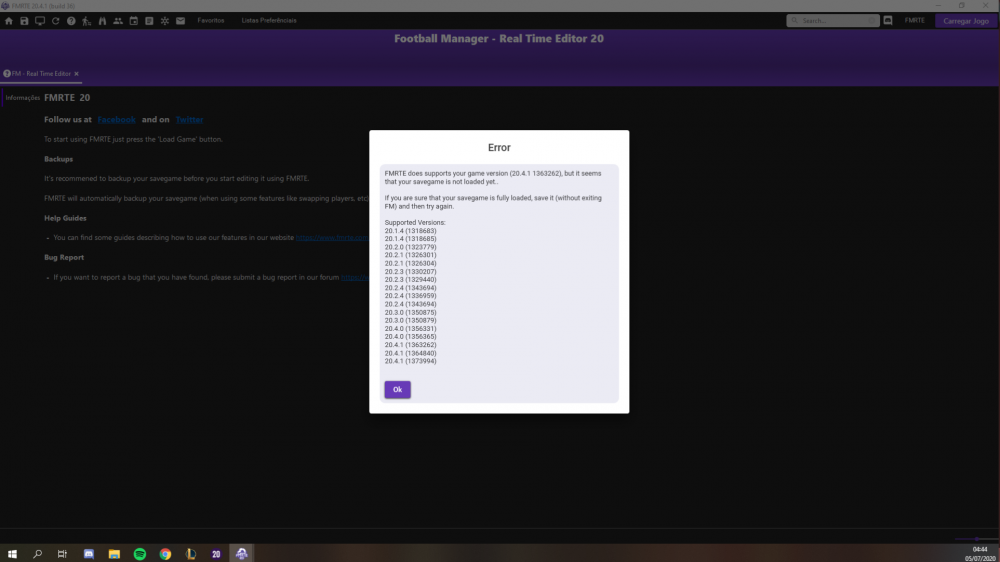
Task: Select the FM - Real Time Editor tab
Action: [41, 74]
